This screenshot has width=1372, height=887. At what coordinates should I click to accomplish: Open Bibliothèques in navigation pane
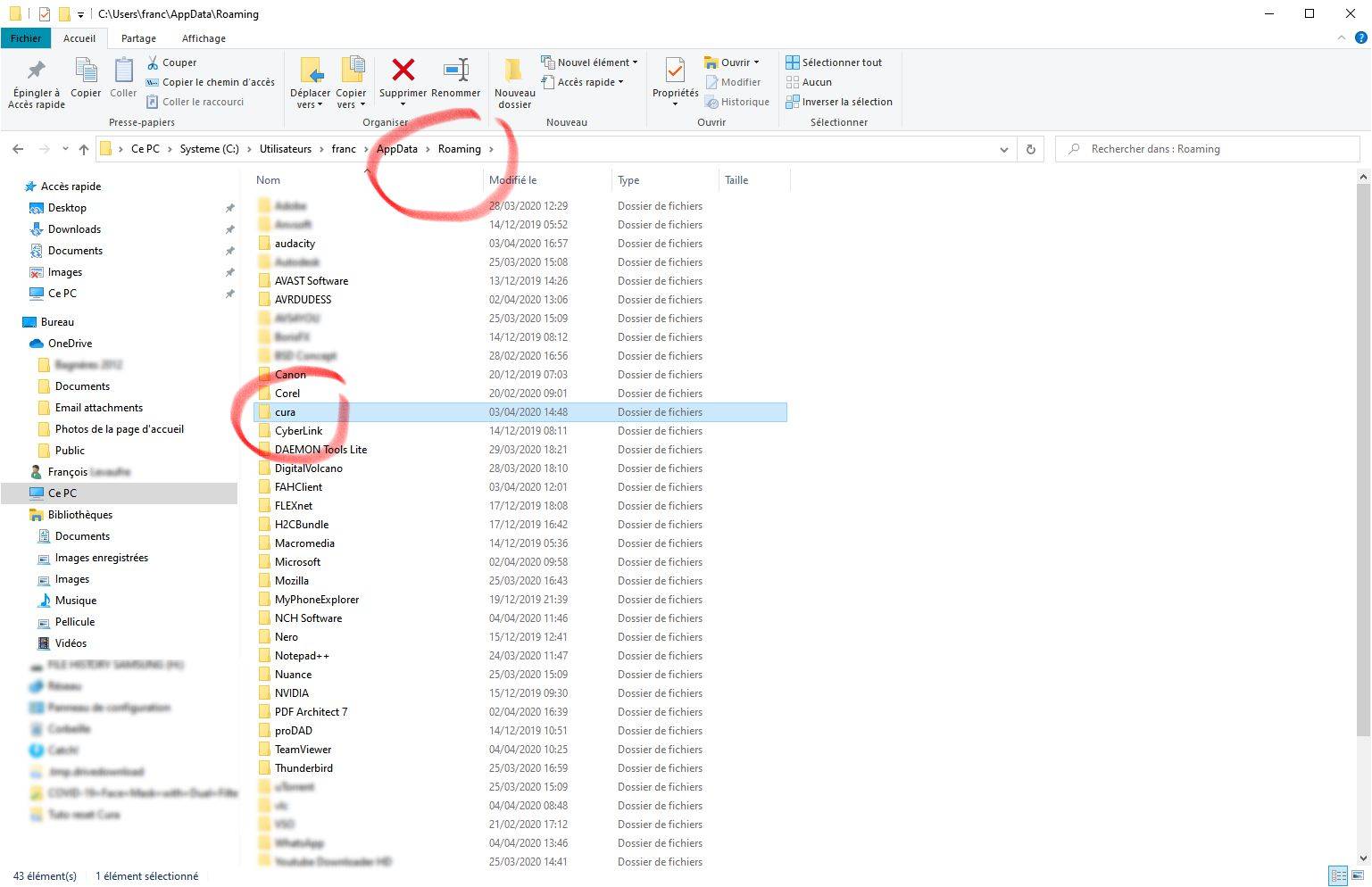click(79, 515)
